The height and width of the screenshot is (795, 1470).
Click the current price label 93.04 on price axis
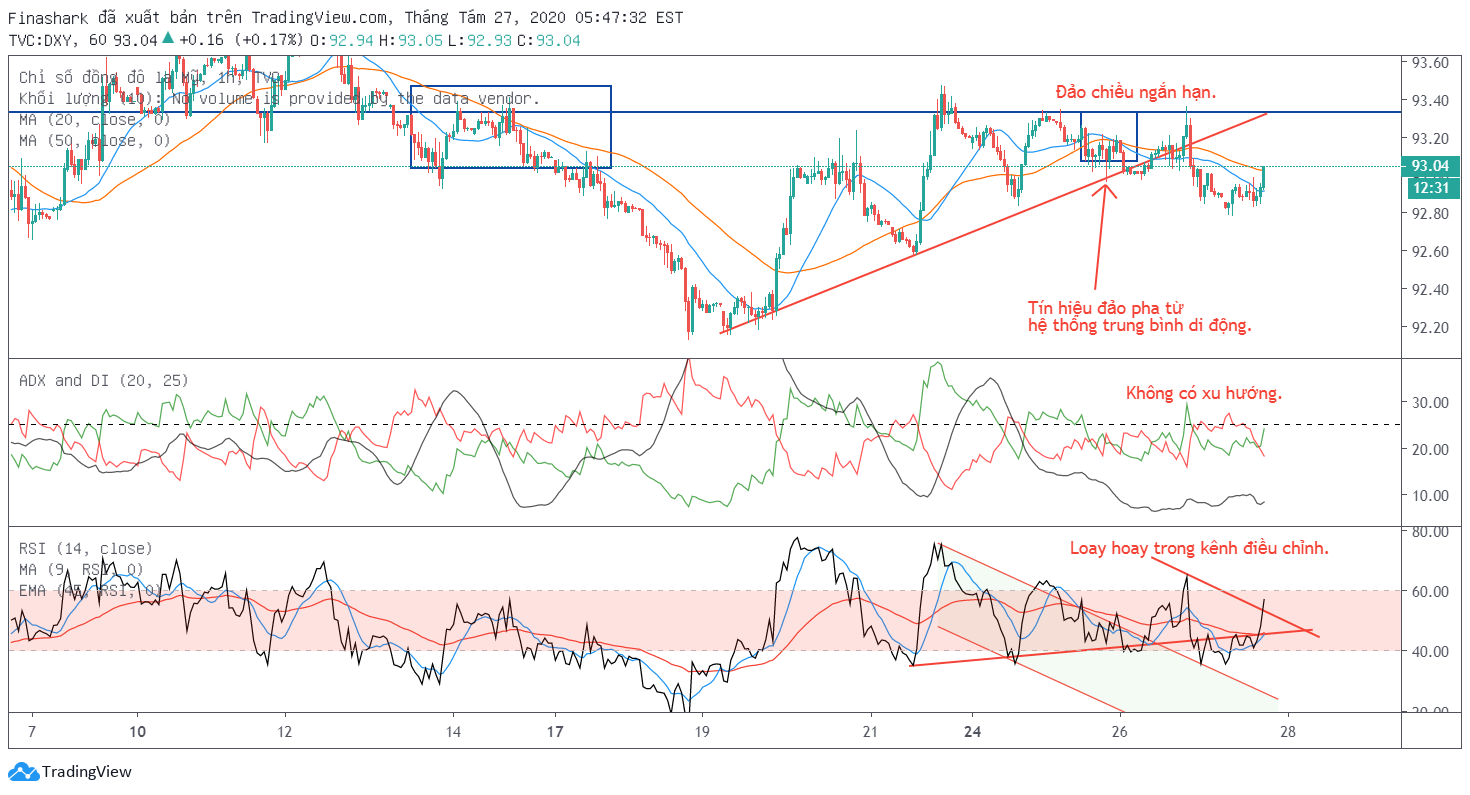[x=1429, y=166]
